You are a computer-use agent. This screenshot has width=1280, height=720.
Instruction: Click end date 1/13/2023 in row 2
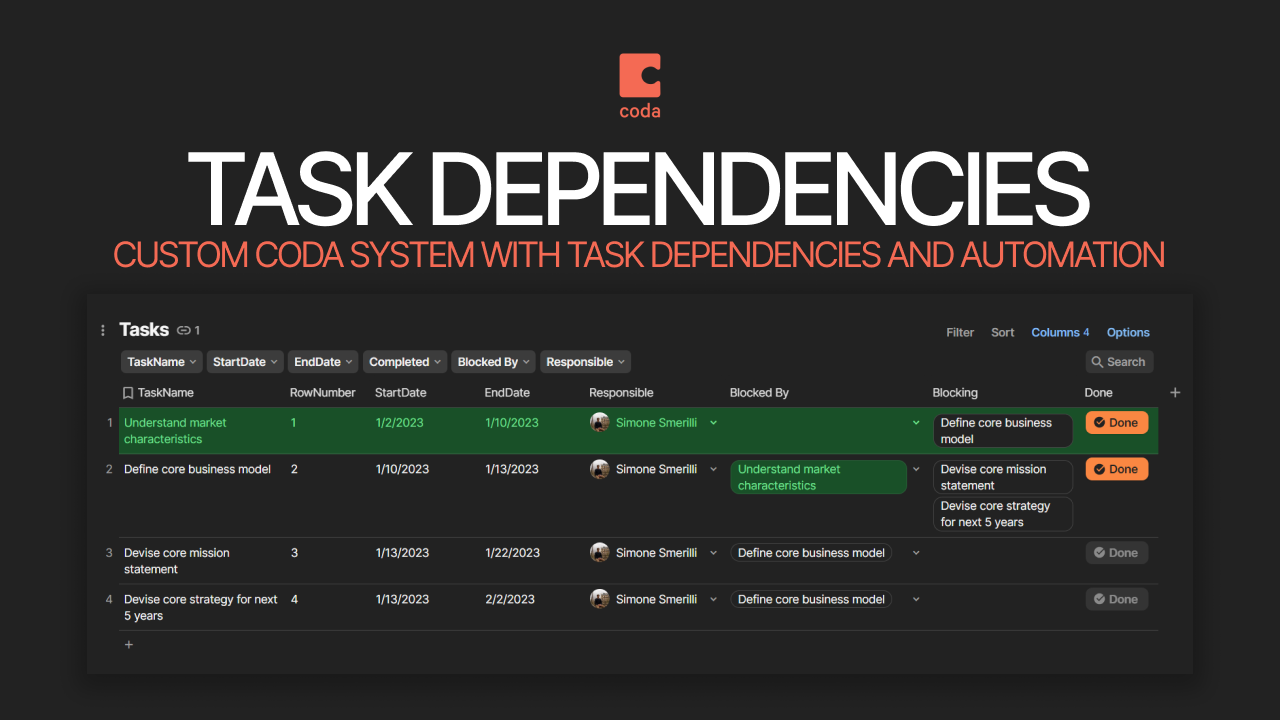[512, 469]
